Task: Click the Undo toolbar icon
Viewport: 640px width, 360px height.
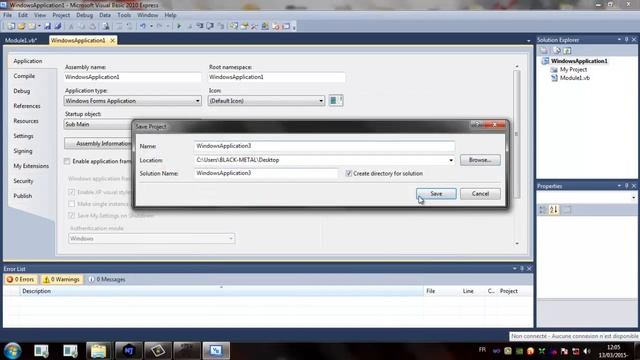Action: coord(143,26)
